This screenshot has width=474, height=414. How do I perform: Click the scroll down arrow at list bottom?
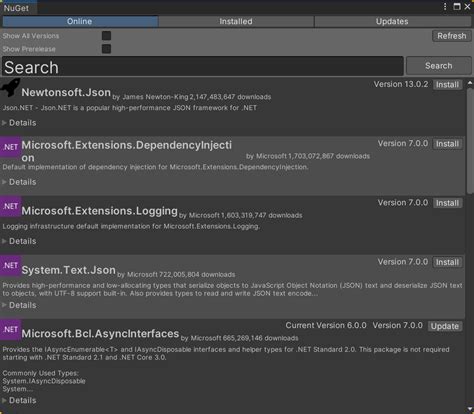coord(470,409)
